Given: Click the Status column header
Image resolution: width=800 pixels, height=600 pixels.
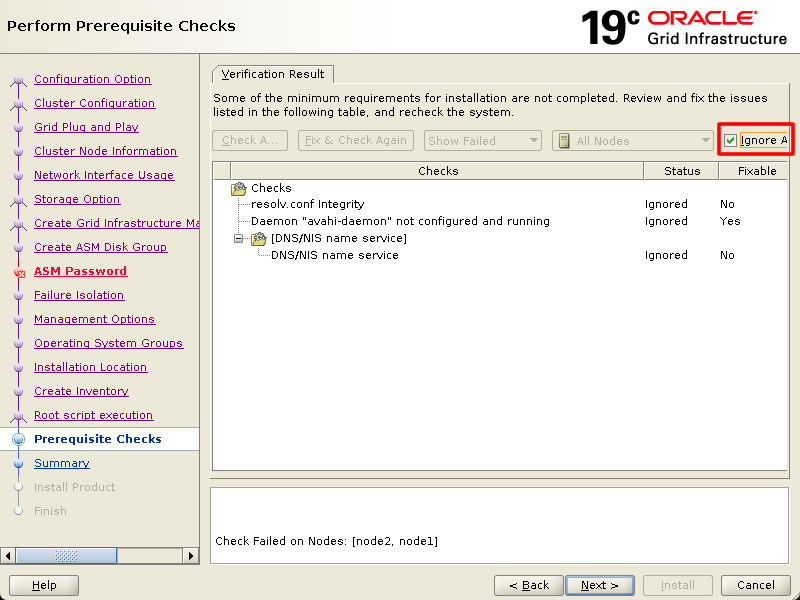Looking at the screenshot, I should pos(682,171).
